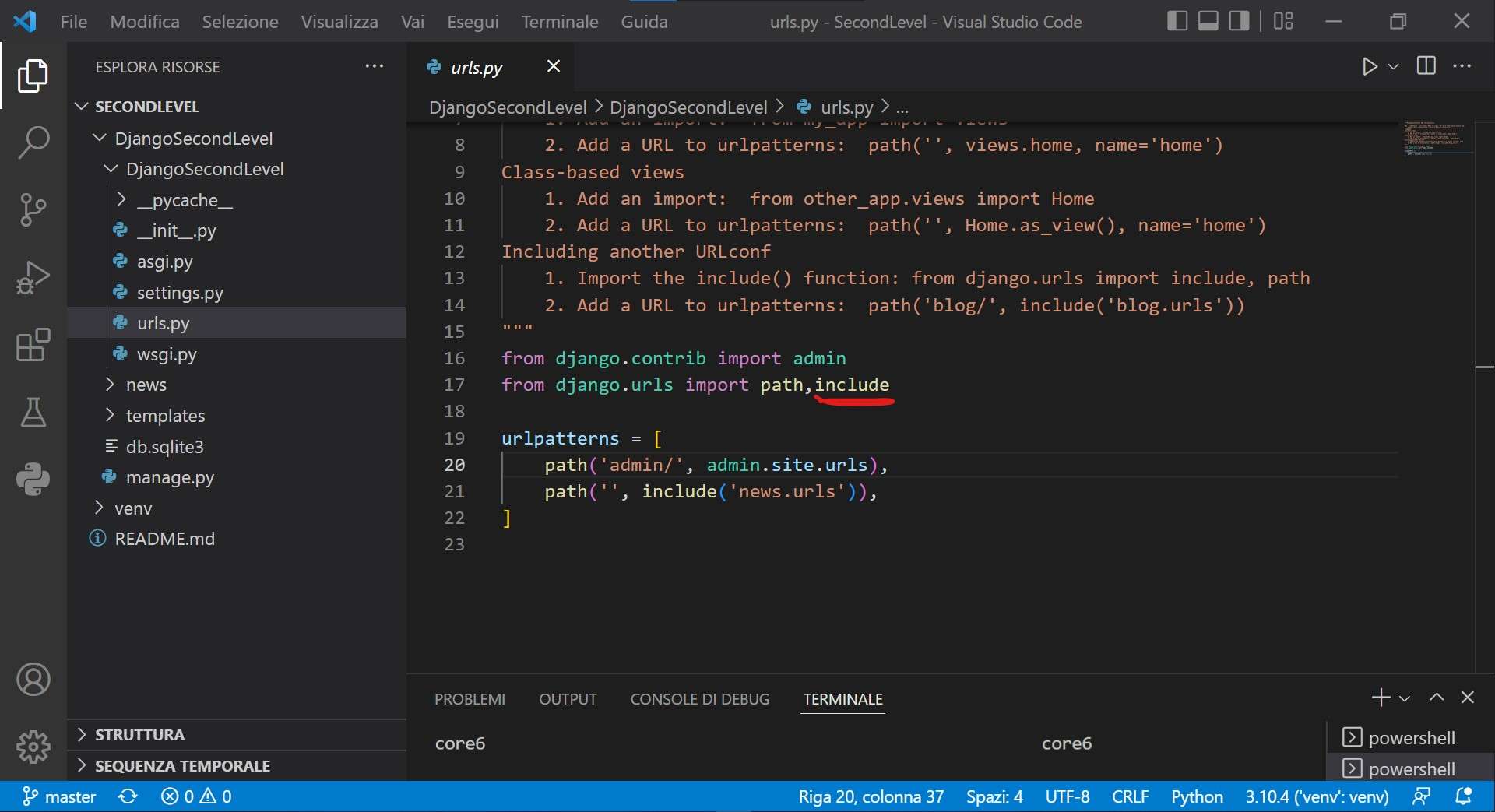
Task: Switch to CONSOLE DI DEBUG tab
Action: pyautogui.click(x=699, y=699)
